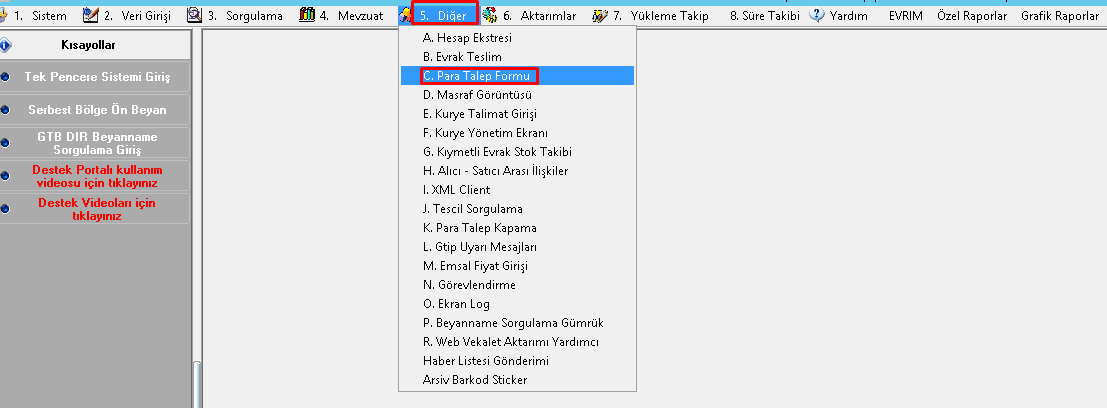This screenshot has width=1107, height=408.
Task: Select Haber Listesi Gönderimi
Action: (517, 361)
